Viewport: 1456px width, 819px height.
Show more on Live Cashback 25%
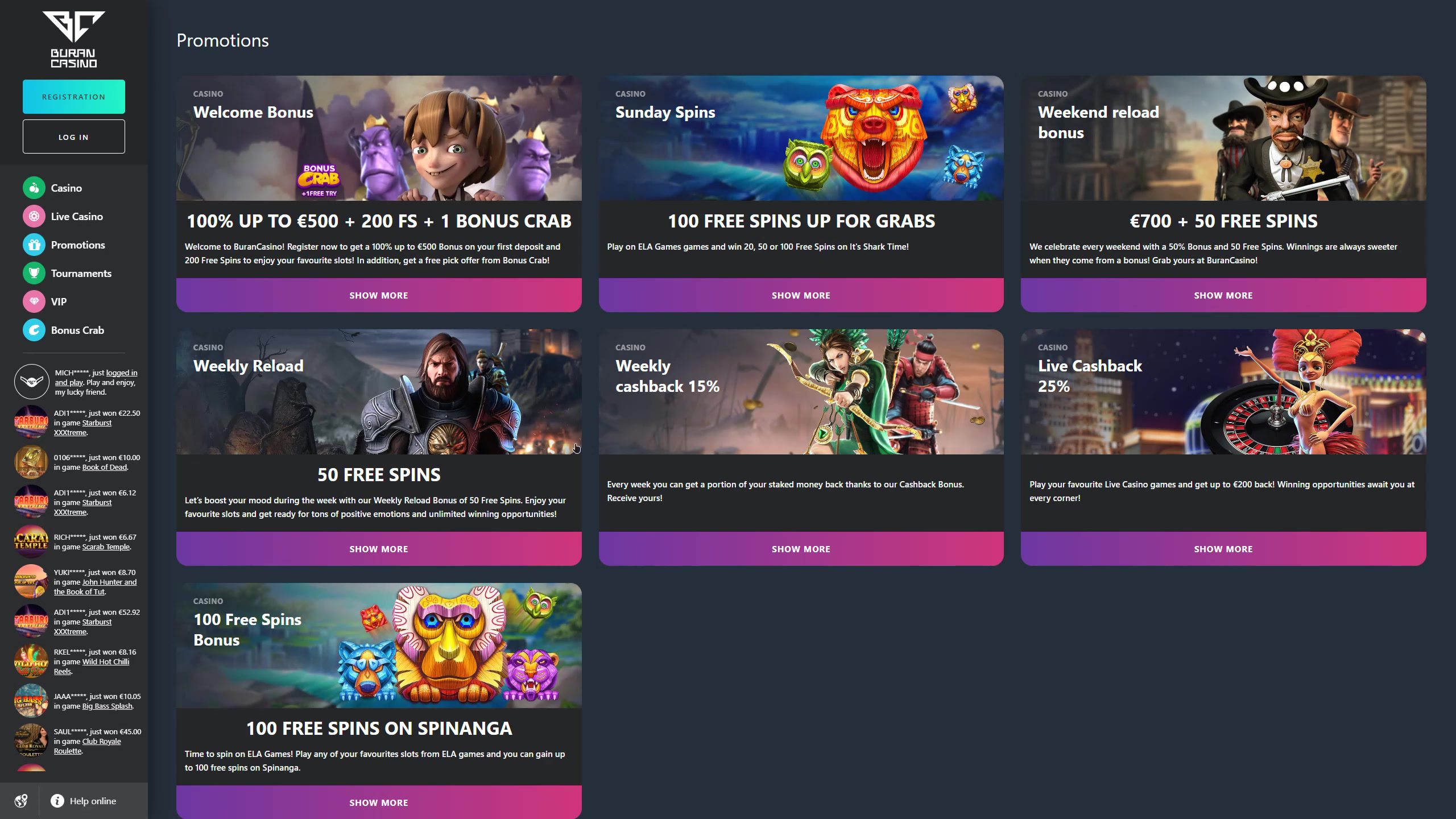(1223, 549)
